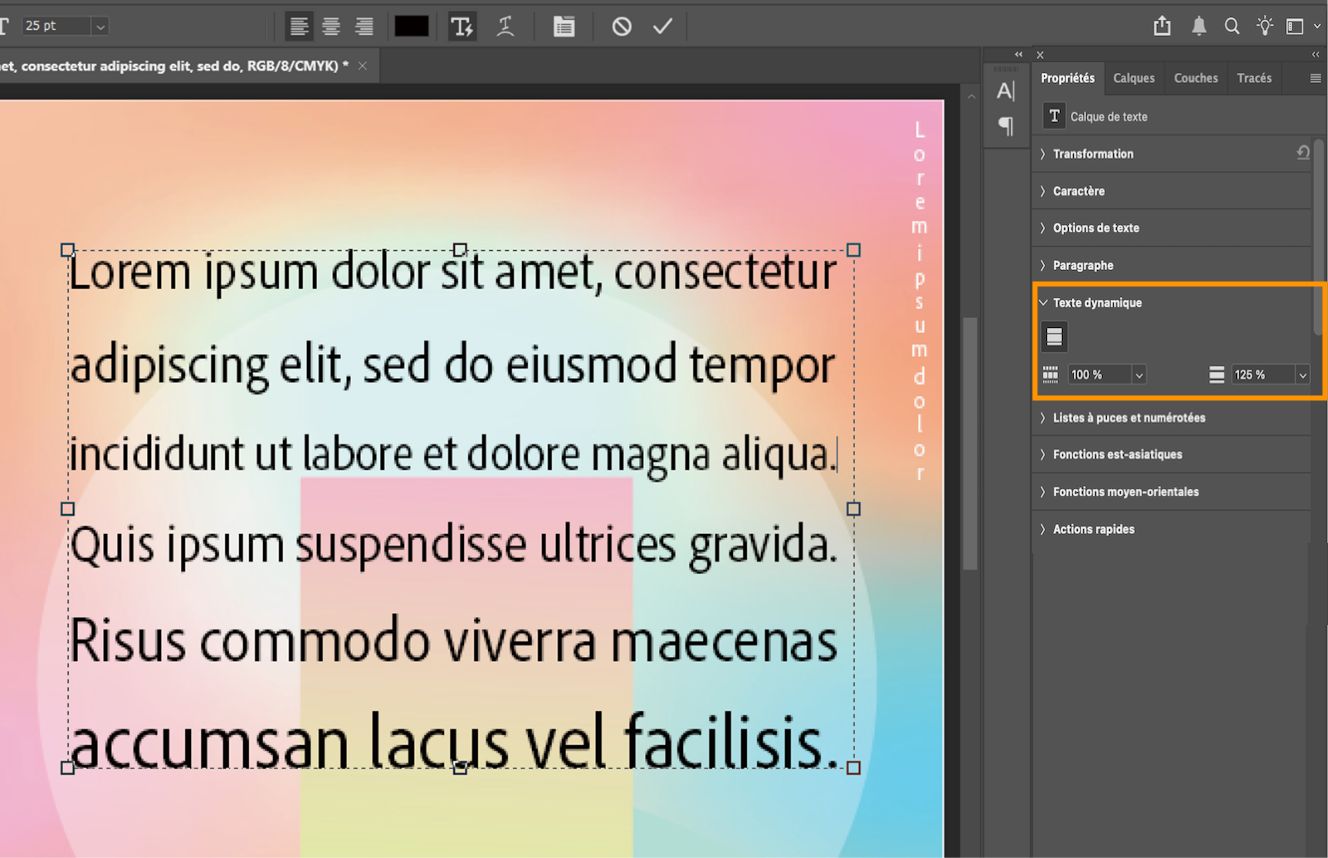Click the Create warped text icon
Viewport: 1328px width, 858px height.
(505, 26)
